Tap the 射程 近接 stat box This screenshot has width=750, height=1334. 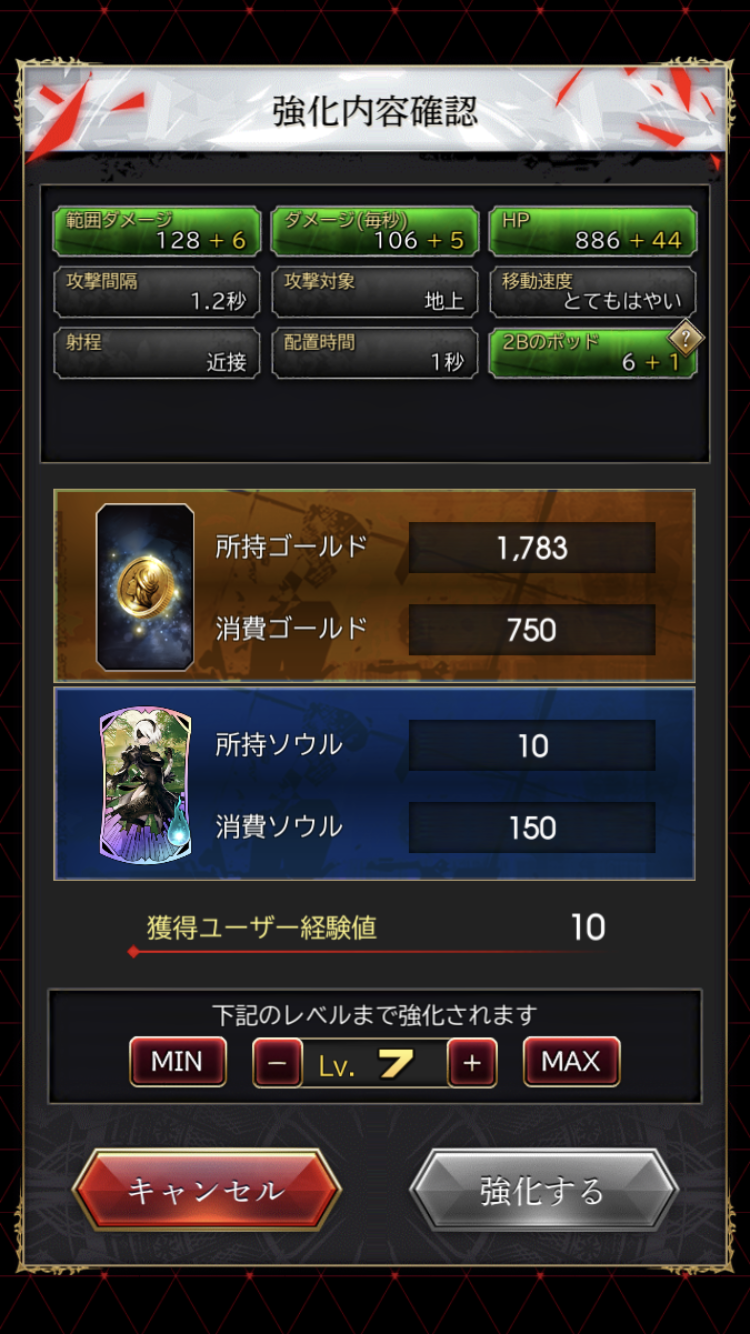coord(157,353)
